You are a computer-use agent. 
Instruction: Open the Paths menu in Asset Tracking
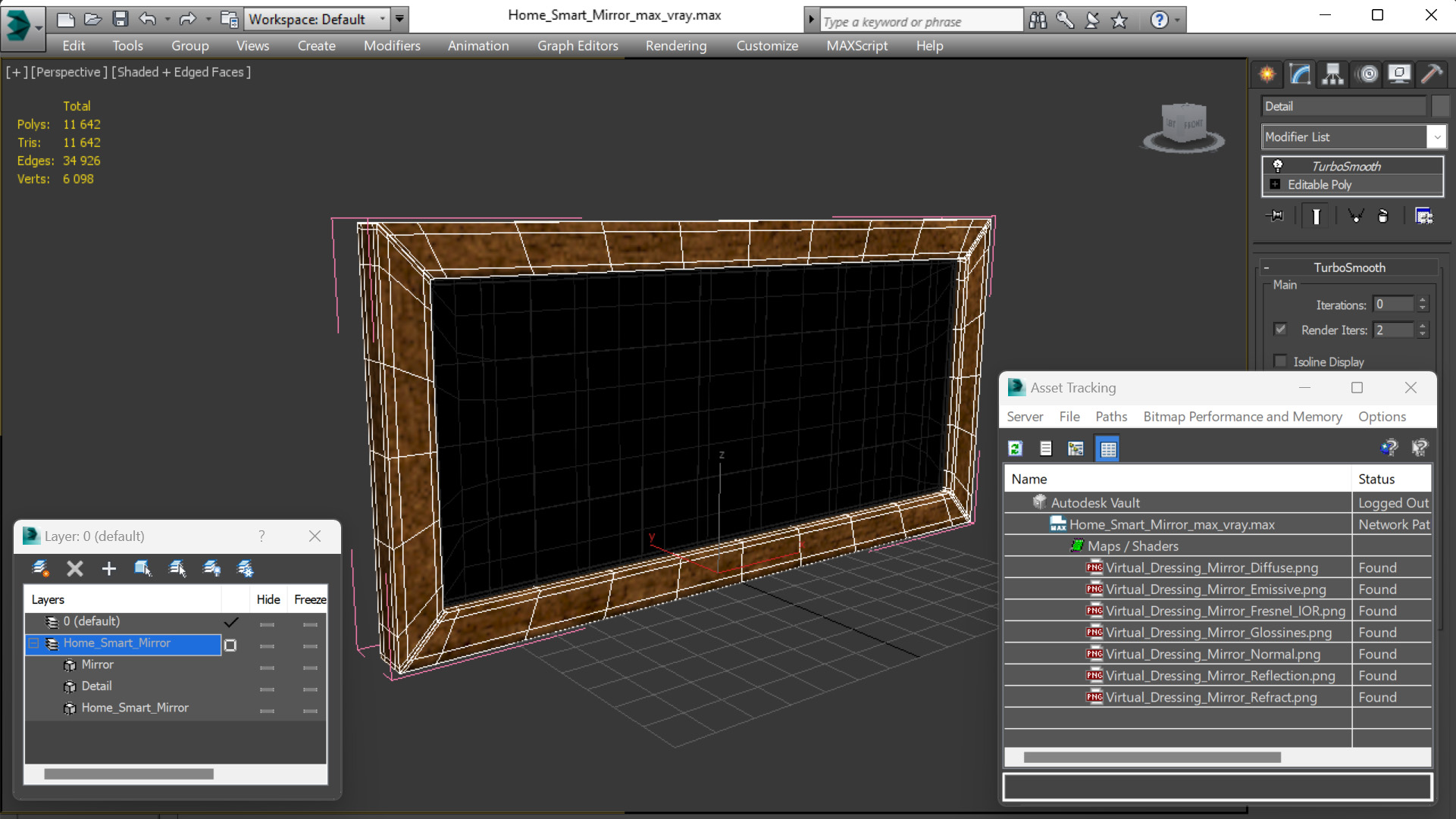click(x=1111, y=417)
